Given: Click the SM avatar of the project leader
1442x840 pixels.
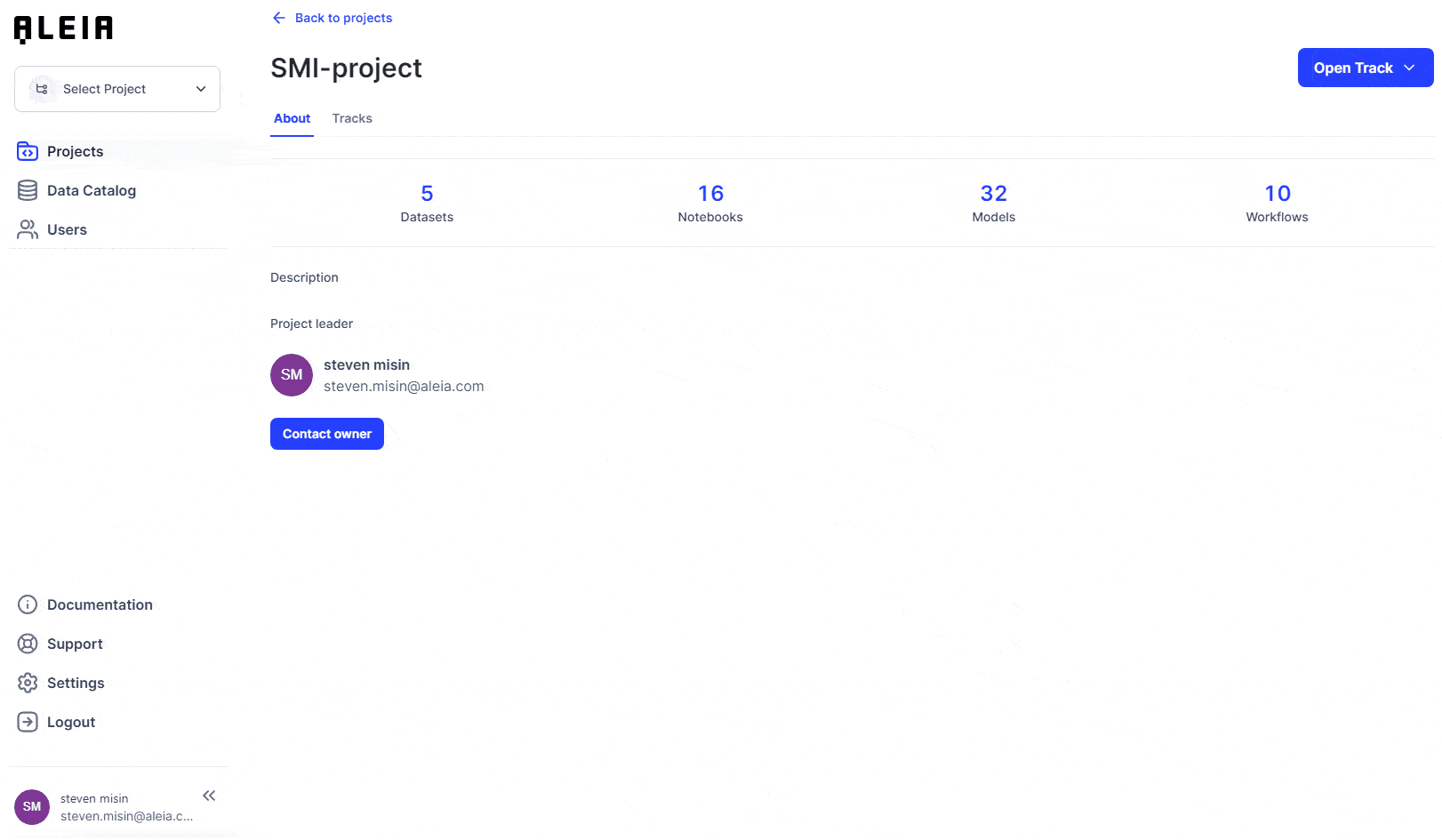Looking at the screenshot, I should point(291,375).
